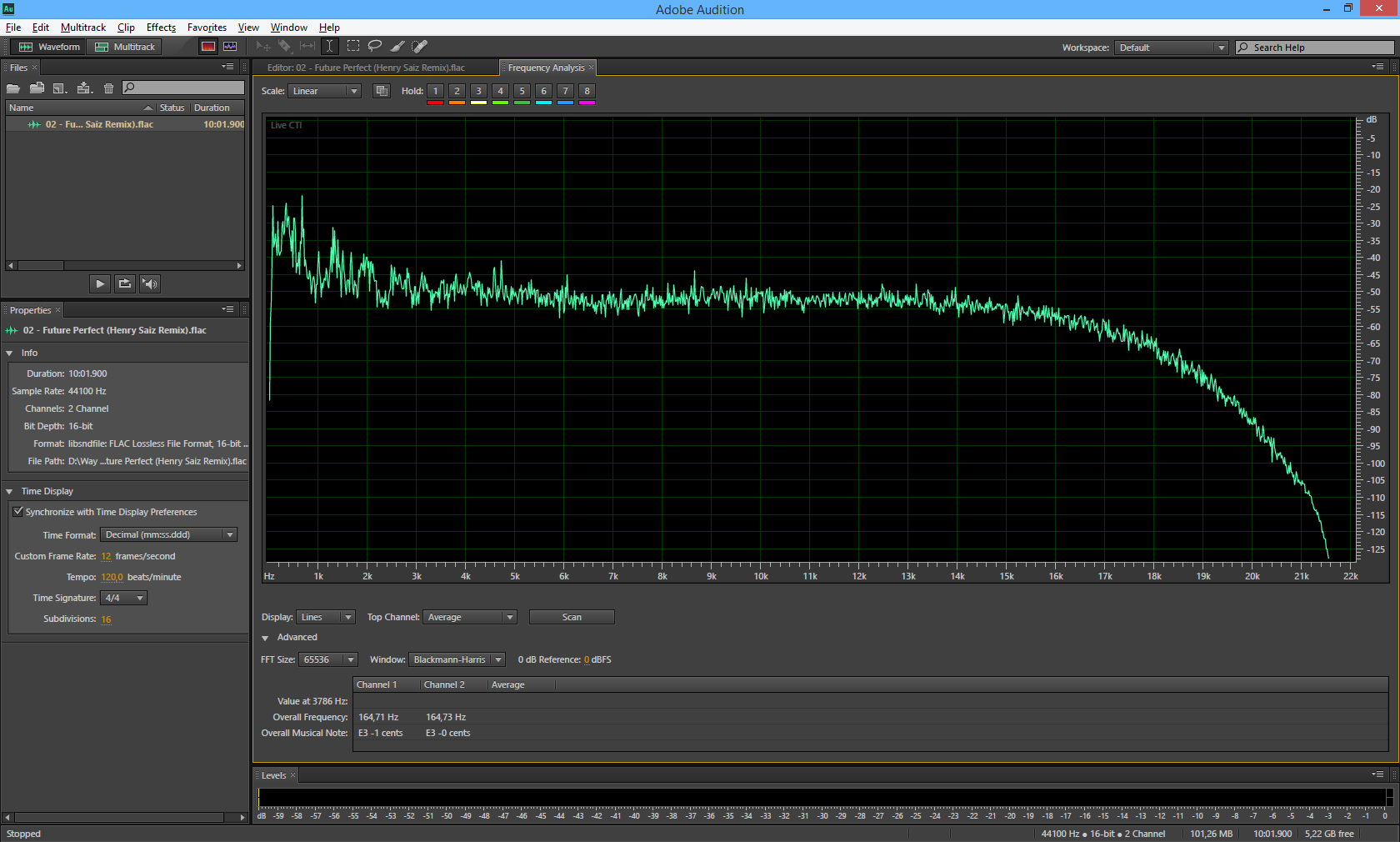Click Insert into Multitrack icon

tap(84, 88)
